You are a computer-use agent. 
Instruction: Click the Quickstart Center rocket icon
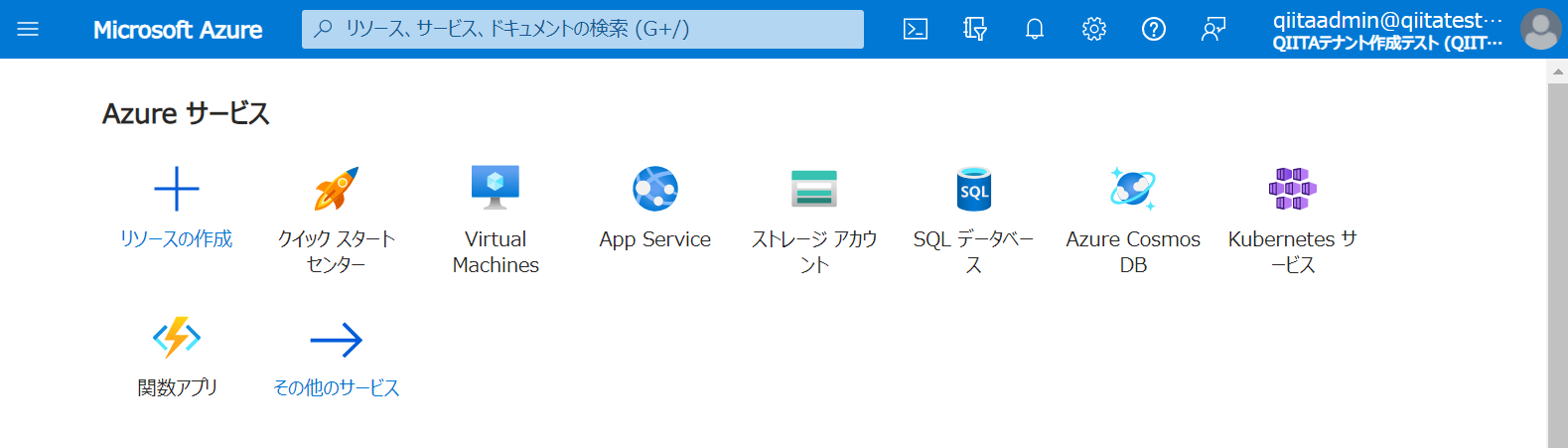337,189
